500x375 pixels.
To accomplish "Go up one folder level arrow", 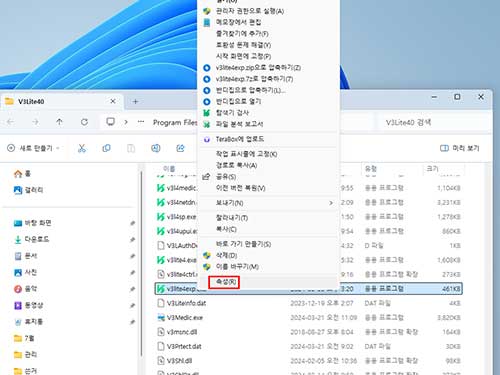I will point(59,122).
